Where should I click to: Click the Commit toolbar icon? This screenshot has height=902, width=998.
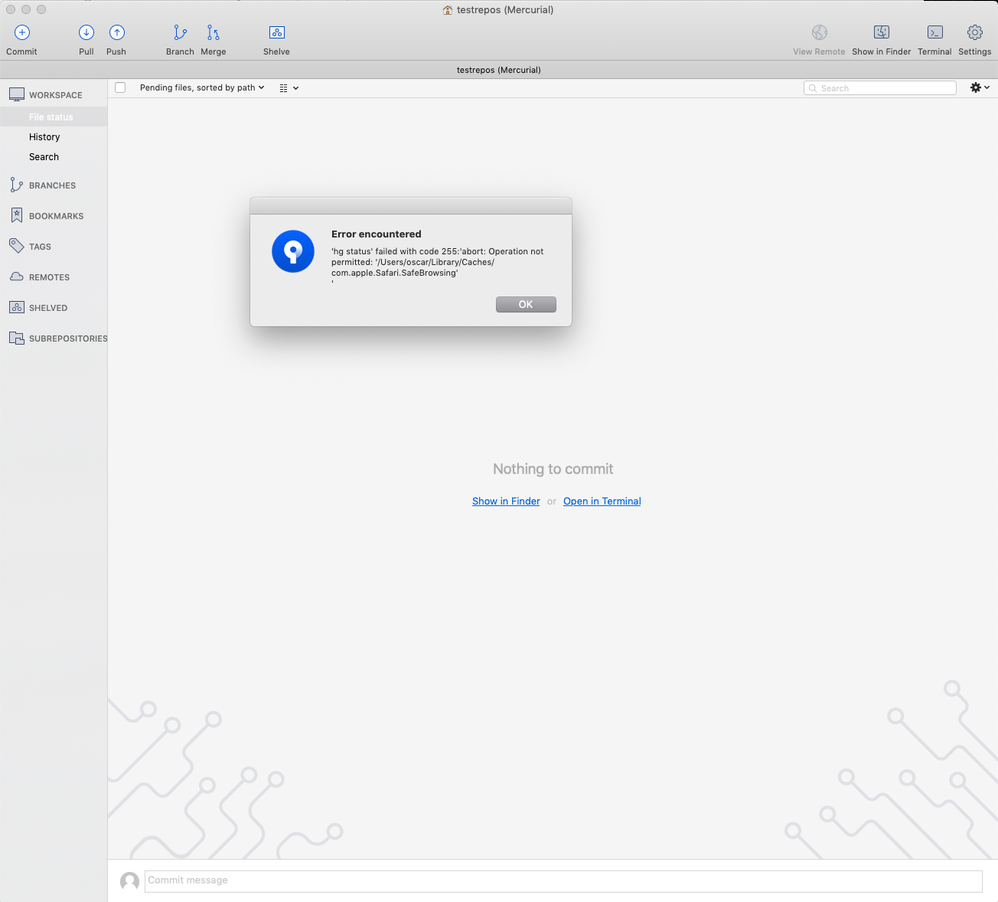22,32
